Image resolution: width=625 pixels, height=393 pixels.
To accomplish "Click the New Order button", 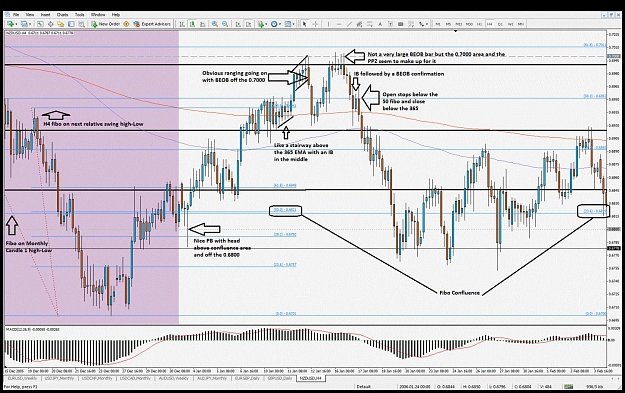I will (x=106, y=24).
